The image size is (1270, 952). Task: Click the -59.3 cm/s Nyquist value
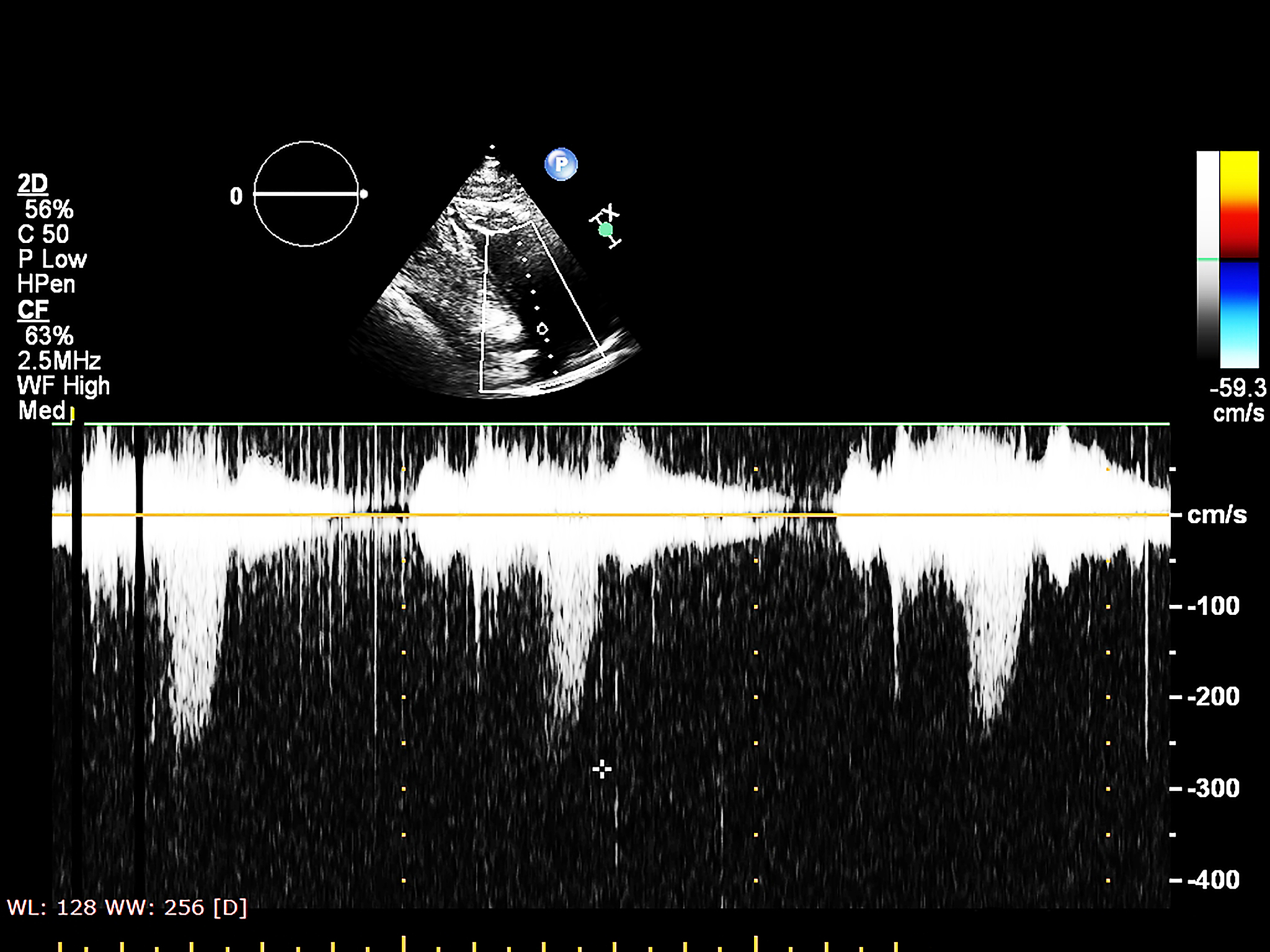(1238, 389)
